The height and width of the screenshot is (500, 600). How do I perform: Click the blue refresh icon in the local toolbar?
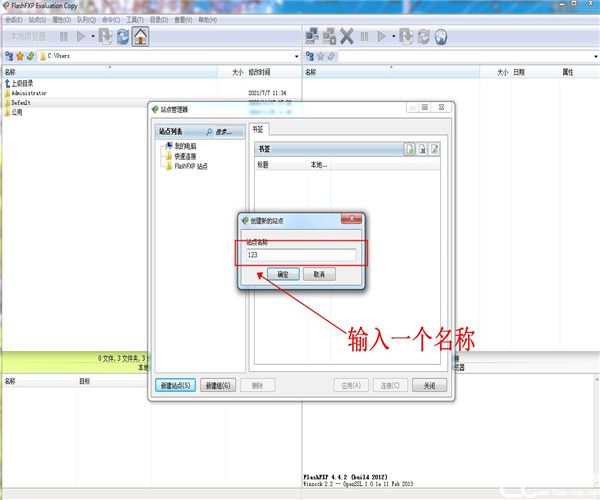coord(123,37)
